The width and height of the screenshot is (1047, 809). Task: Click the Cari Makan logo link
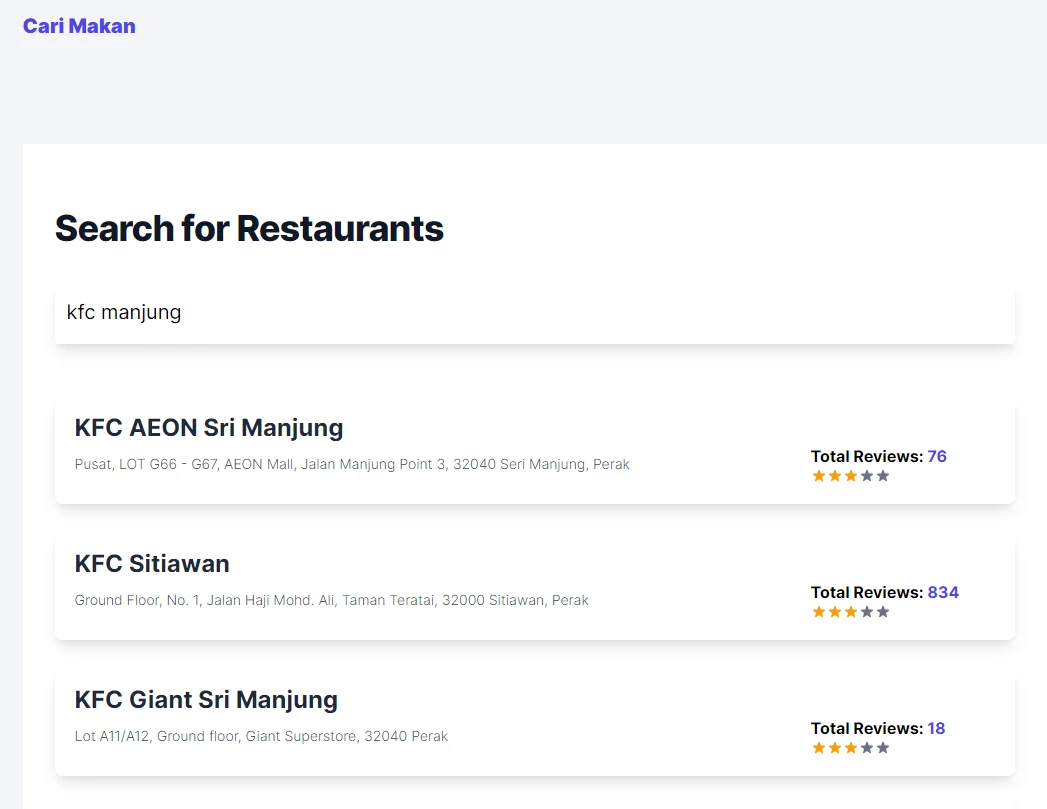(79, 26)
